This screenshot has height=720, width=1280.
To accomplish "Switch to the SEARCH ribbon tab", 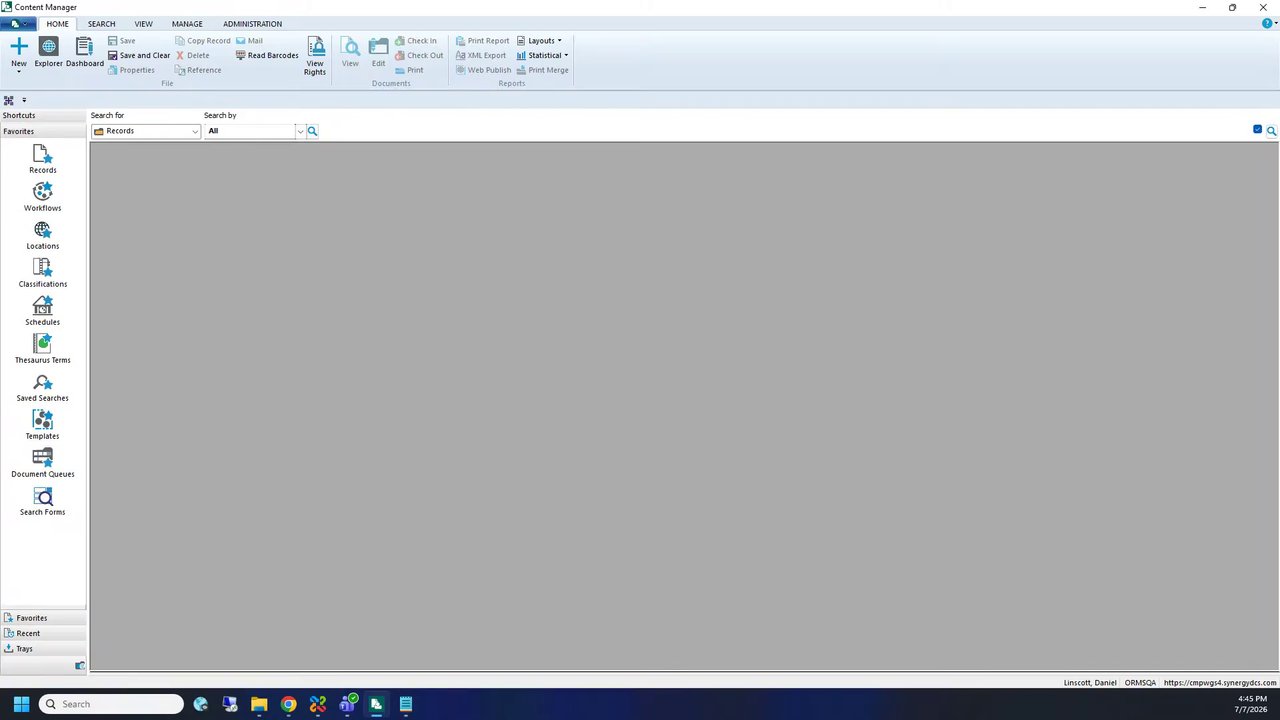I will [101, 24].
